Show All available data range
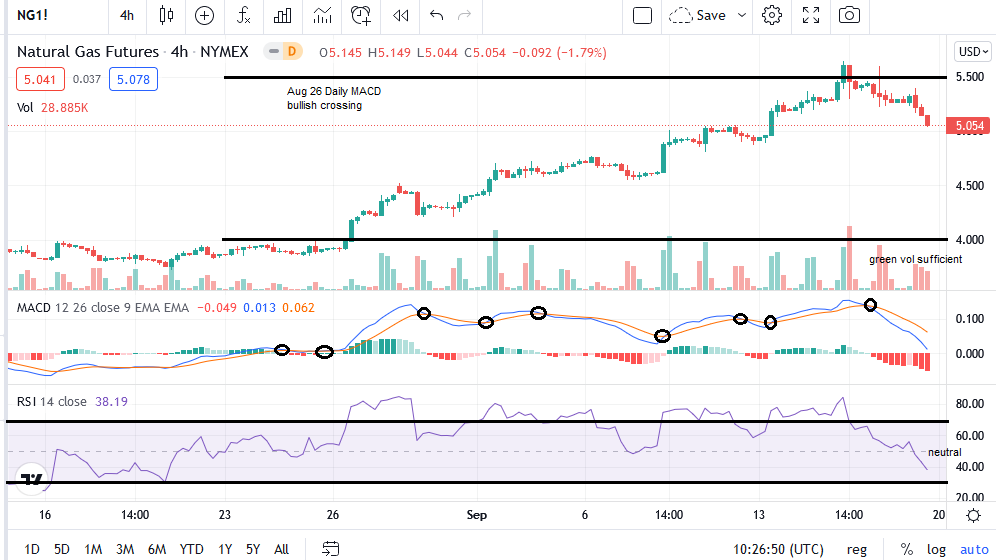 [x=281, y=549]
